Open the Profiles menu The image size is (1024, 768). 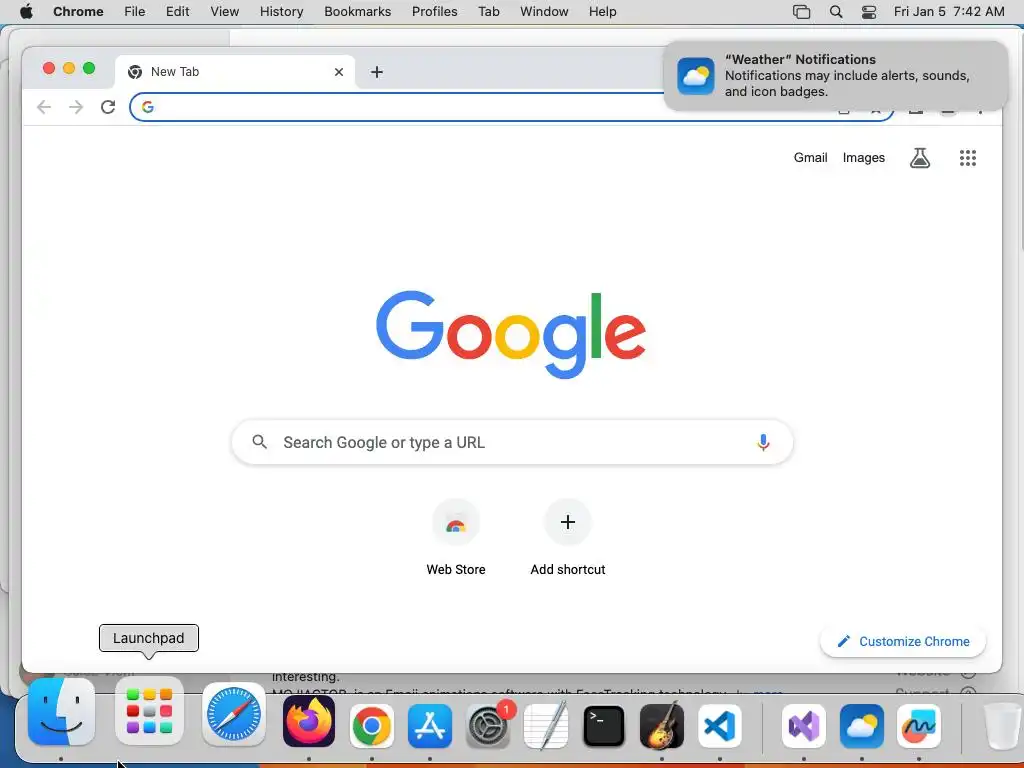(434, 12)
